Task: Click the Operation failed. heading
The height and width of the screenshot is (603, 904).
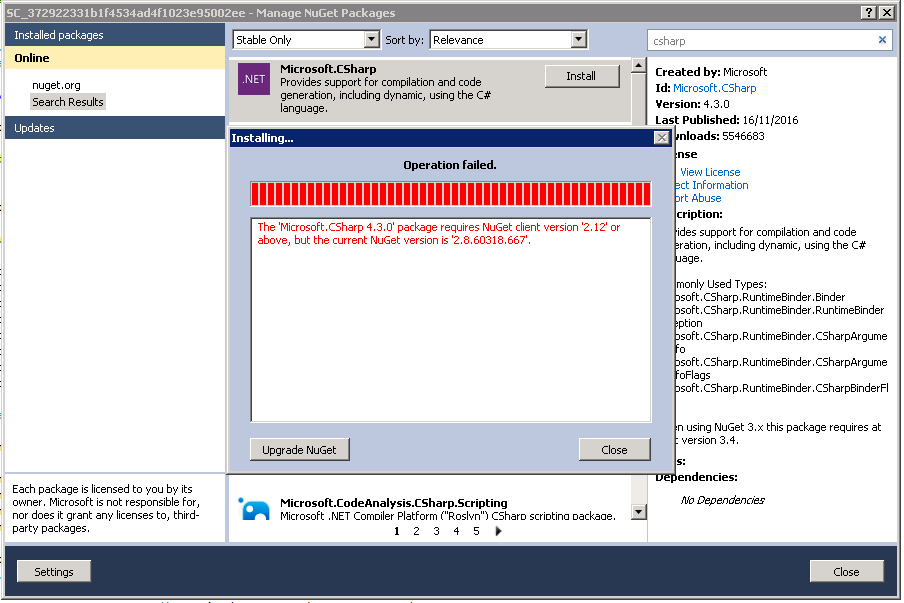Action: pyautogui.click(x=450, y=165)
